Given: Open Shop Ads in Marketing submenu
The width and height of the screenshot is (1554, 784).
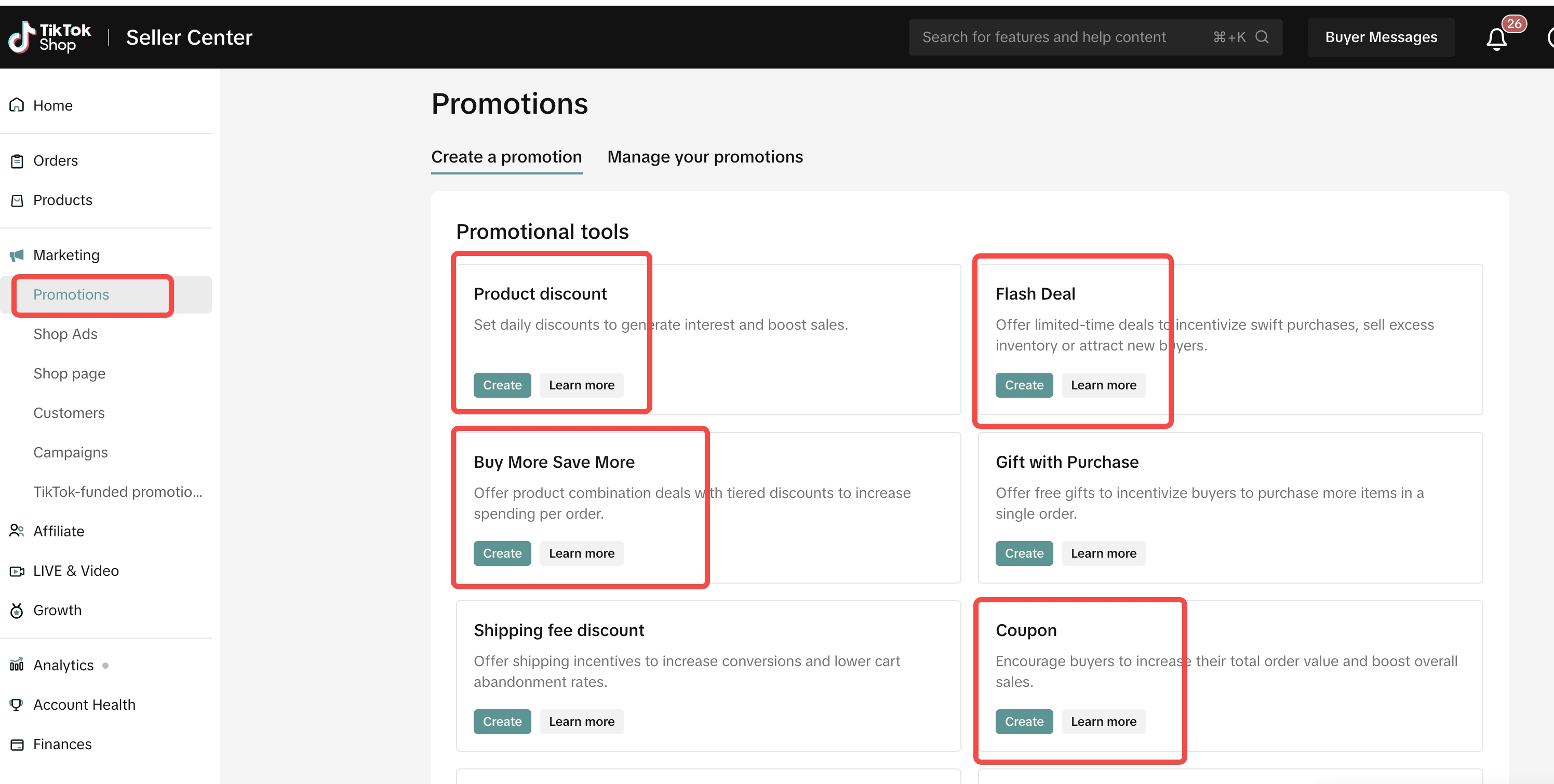Looking at the screenshot, I should 65,334.
